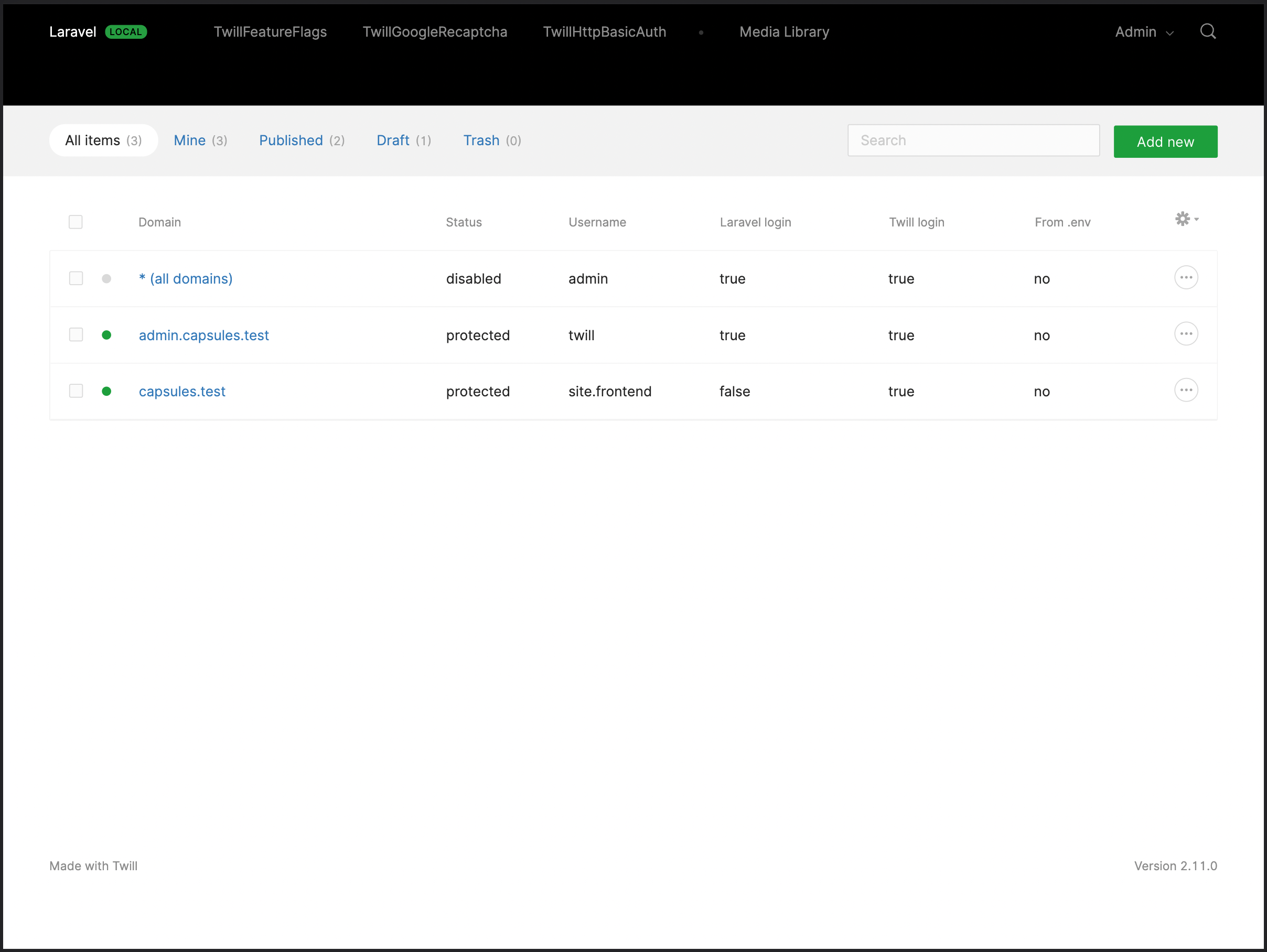Screen dimensions: 1267x952
Task: Open the actions menu for admin.capsules.test row
Action: point(1186,334)
